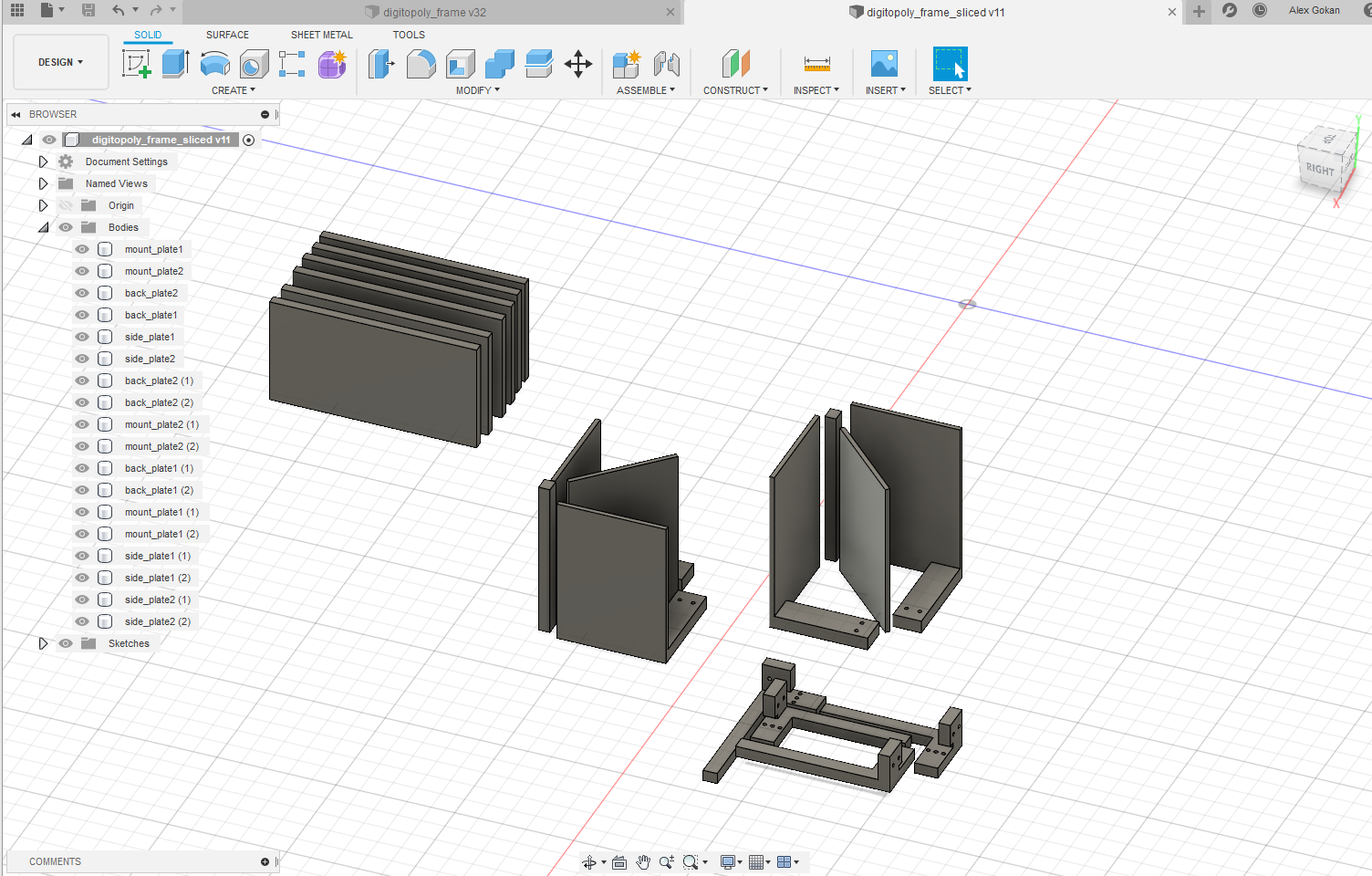Select the Offset Plane construct tool
The image size is (1372, 876).
click(735, 64)
